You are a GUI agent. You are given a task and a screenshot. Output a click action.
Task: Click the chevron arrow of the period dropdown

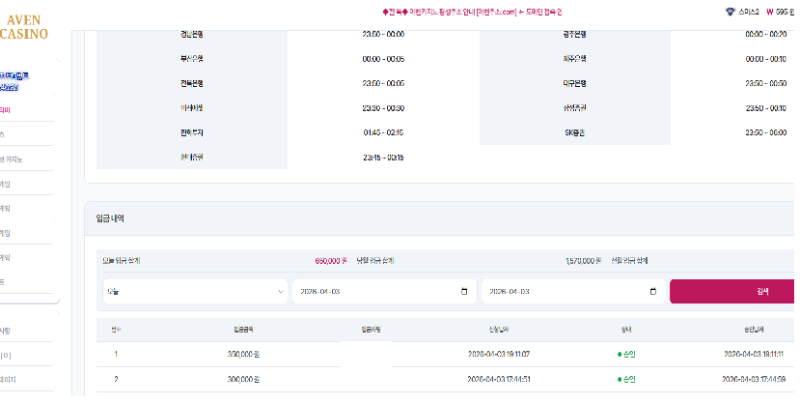pos(279,292)
